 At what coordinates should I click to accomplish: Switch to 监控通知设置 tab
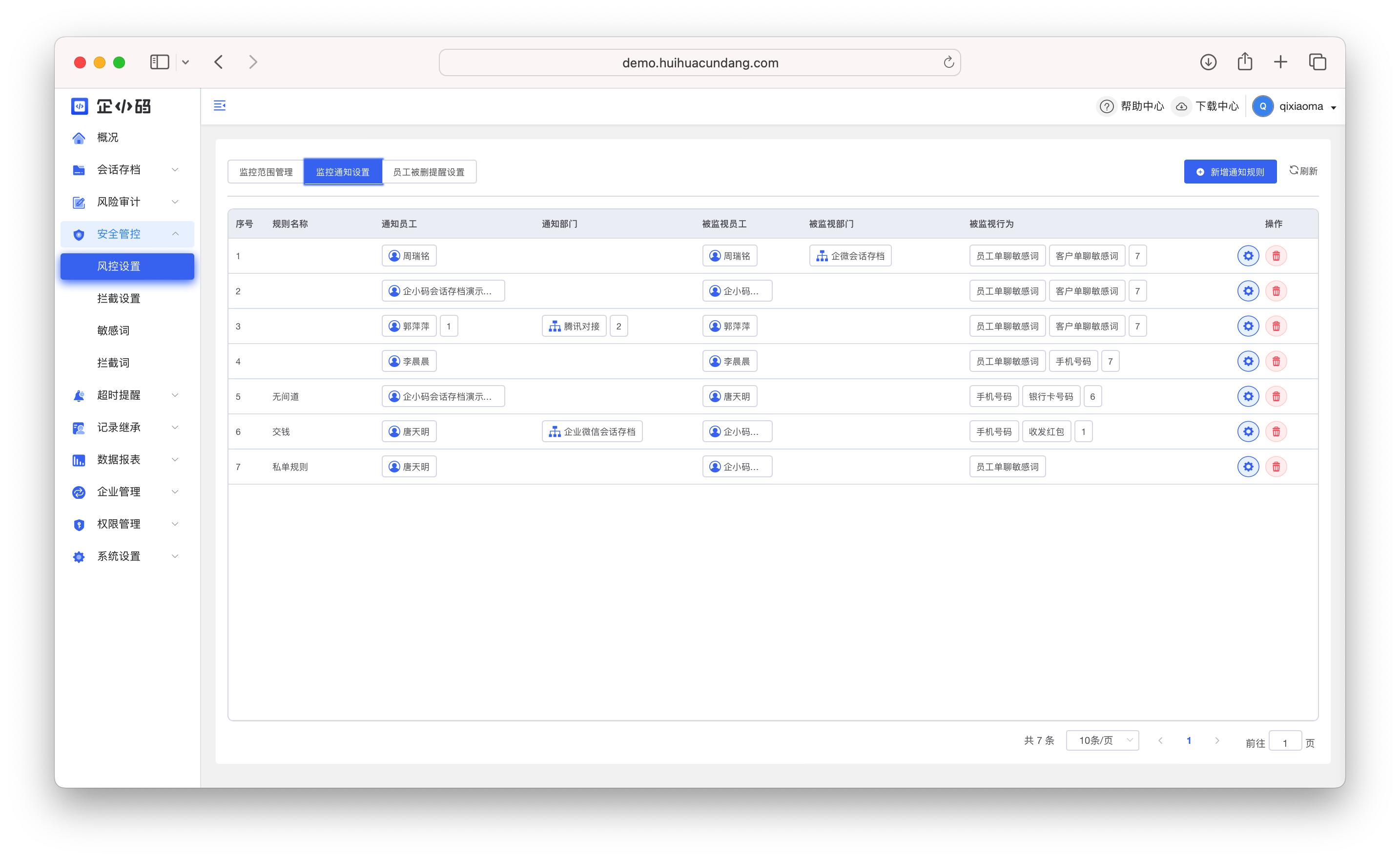click(x=343, y=172)
